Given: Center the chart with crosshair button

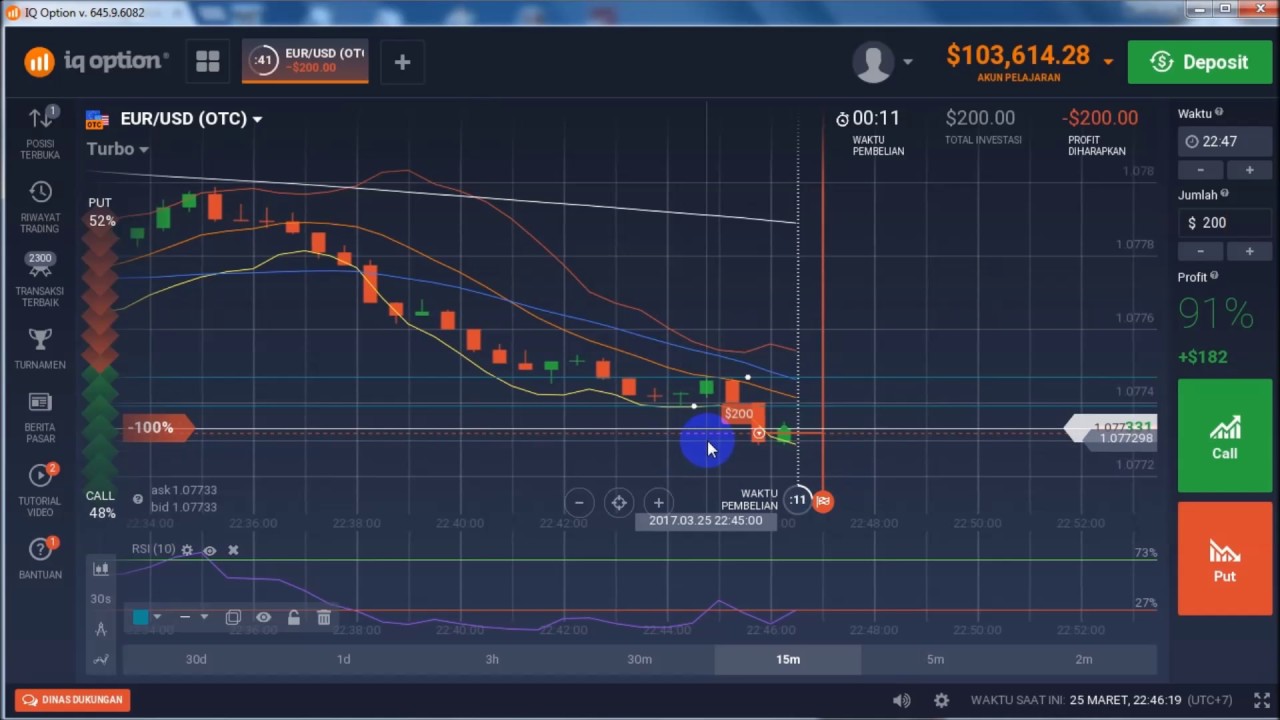Looking at the screenshot, I should tap(619, 503).
